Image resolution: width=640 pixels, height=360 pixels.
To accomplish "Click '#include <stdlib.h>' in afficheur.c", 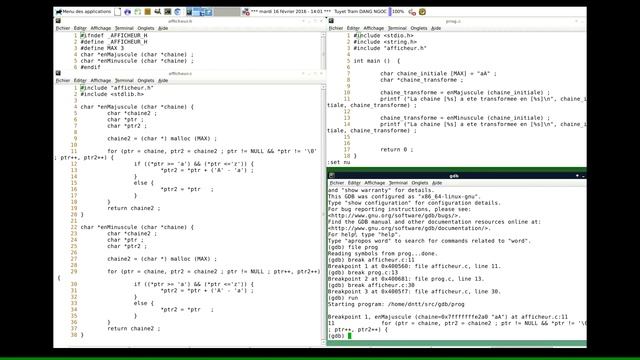I will 112,94.
